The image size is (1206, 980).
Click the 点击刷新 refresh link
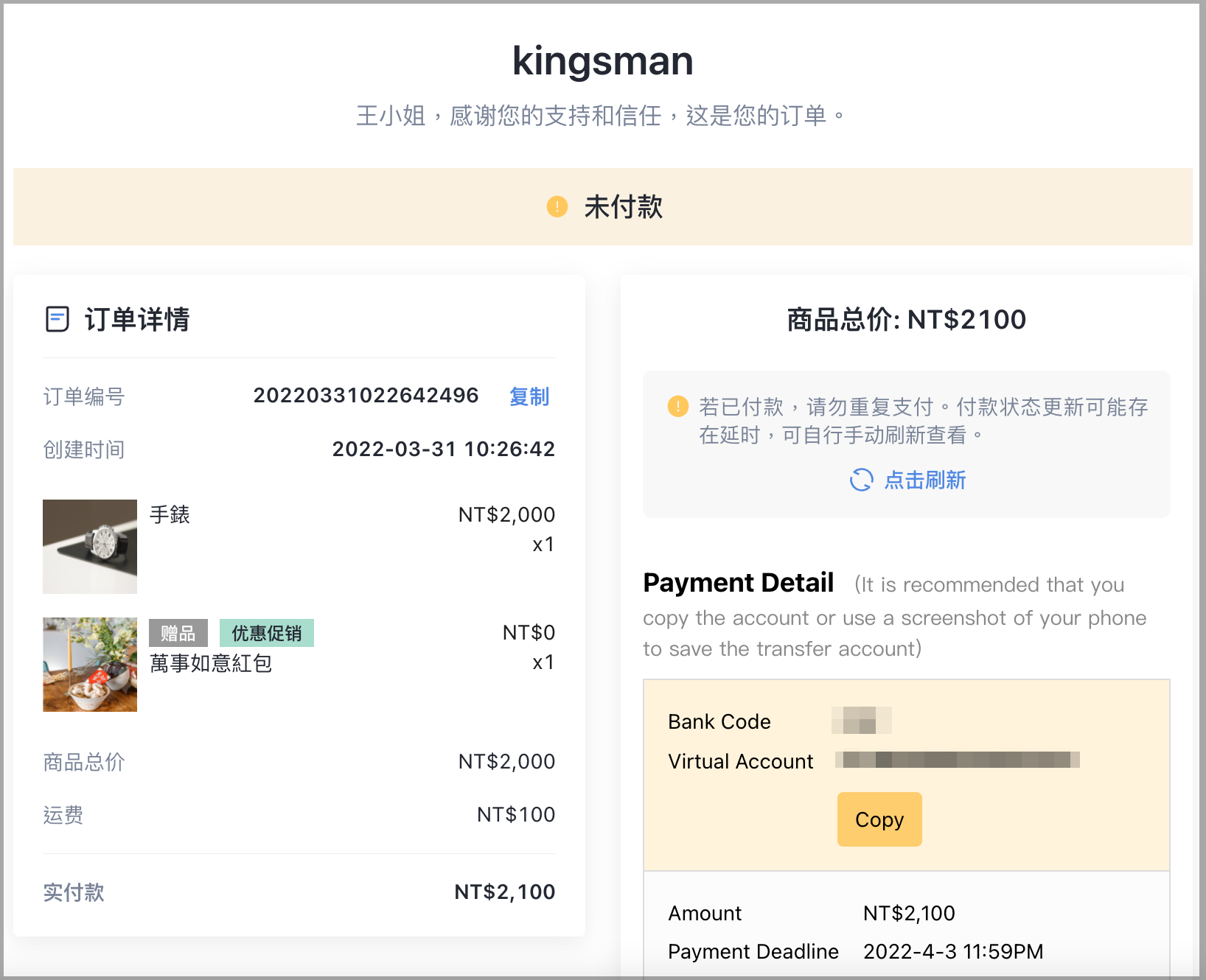point(925,480)
